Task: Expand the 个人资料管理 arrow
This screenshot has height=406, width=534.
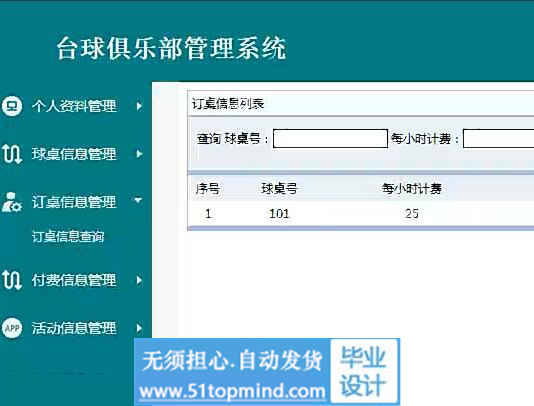Action: (139, 106)
